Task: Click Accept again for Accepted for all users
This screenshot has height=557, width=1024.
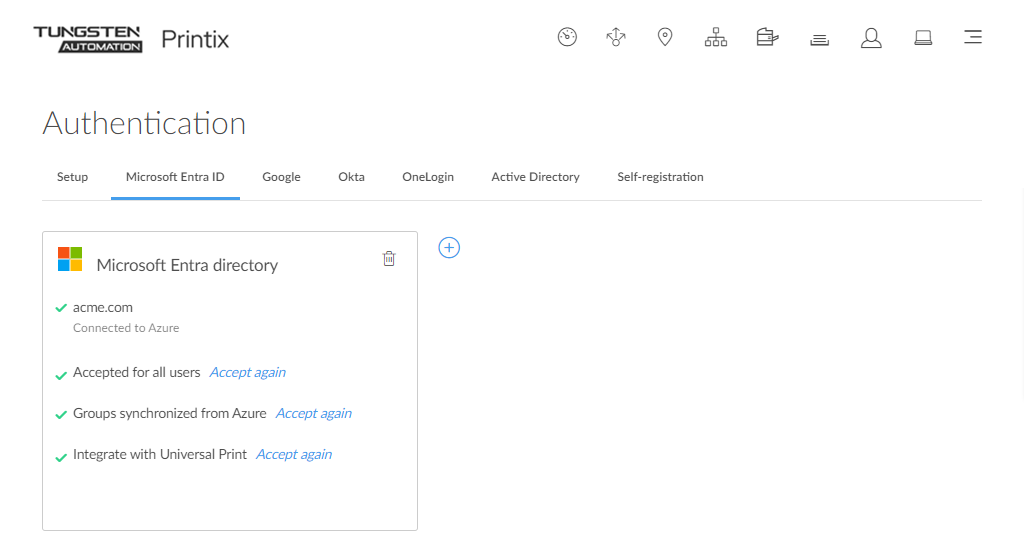Action: (248, 372)
